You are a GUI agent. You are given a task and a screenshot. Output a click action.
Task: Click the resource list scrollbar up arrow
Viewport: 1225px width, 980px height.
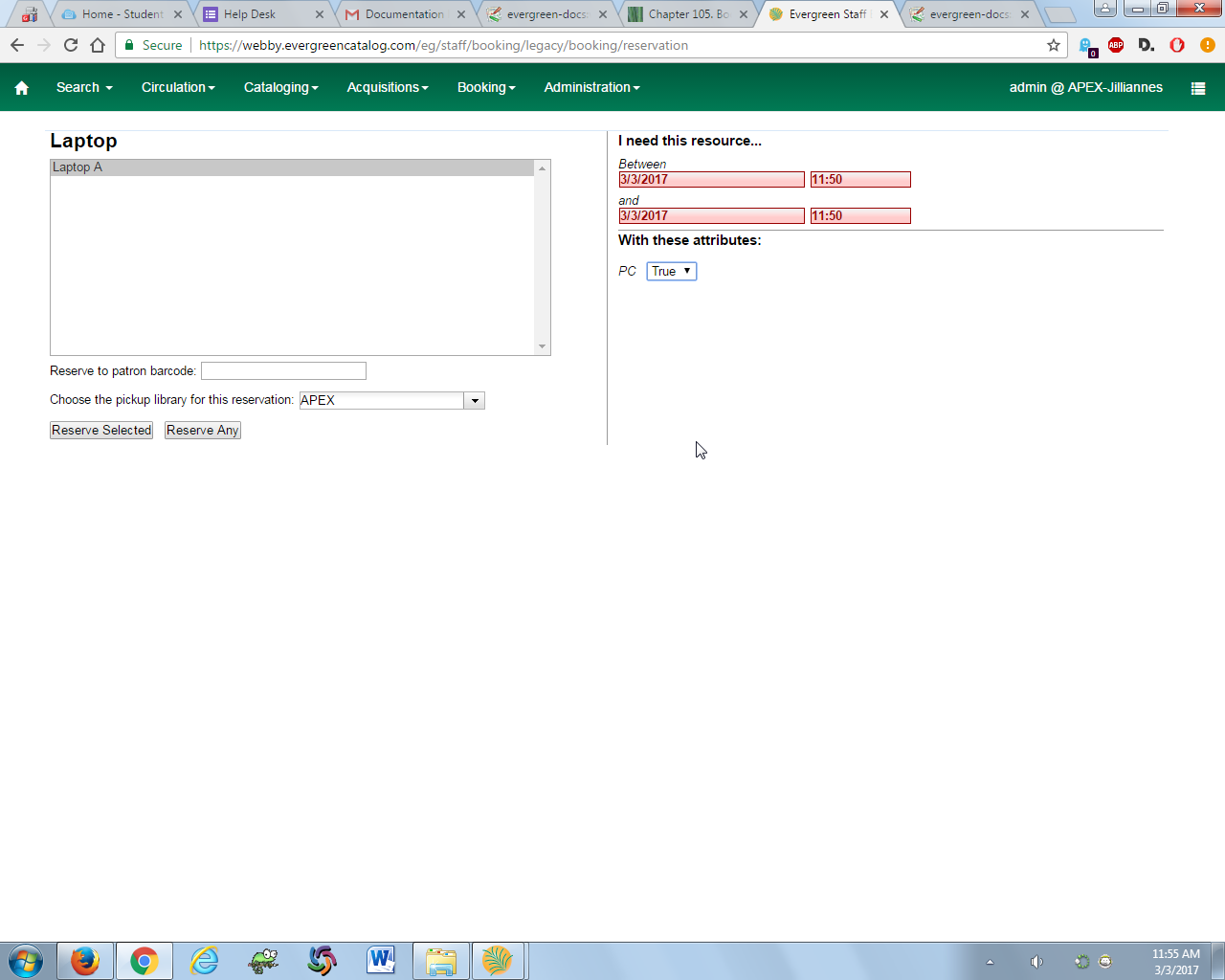pyautogui.click(x=543, y=168)
